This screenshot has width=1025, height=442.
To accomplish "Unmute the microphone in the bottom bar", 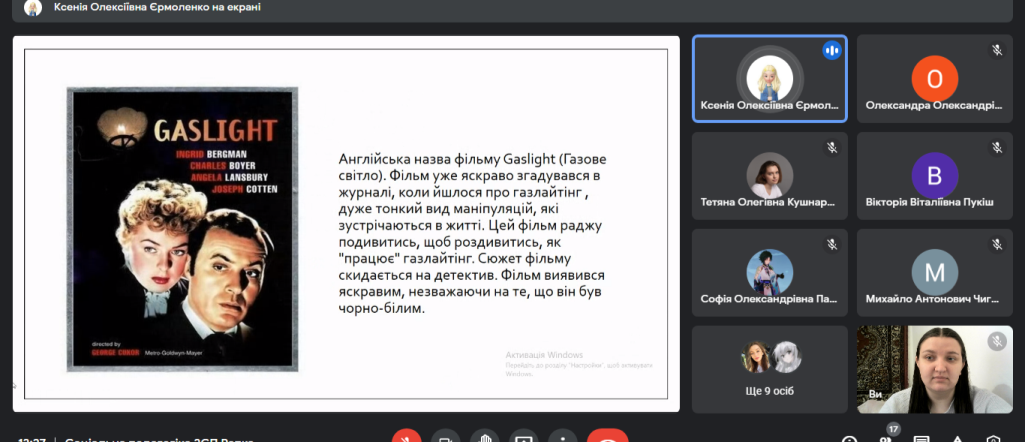I will tap(406, 438).
